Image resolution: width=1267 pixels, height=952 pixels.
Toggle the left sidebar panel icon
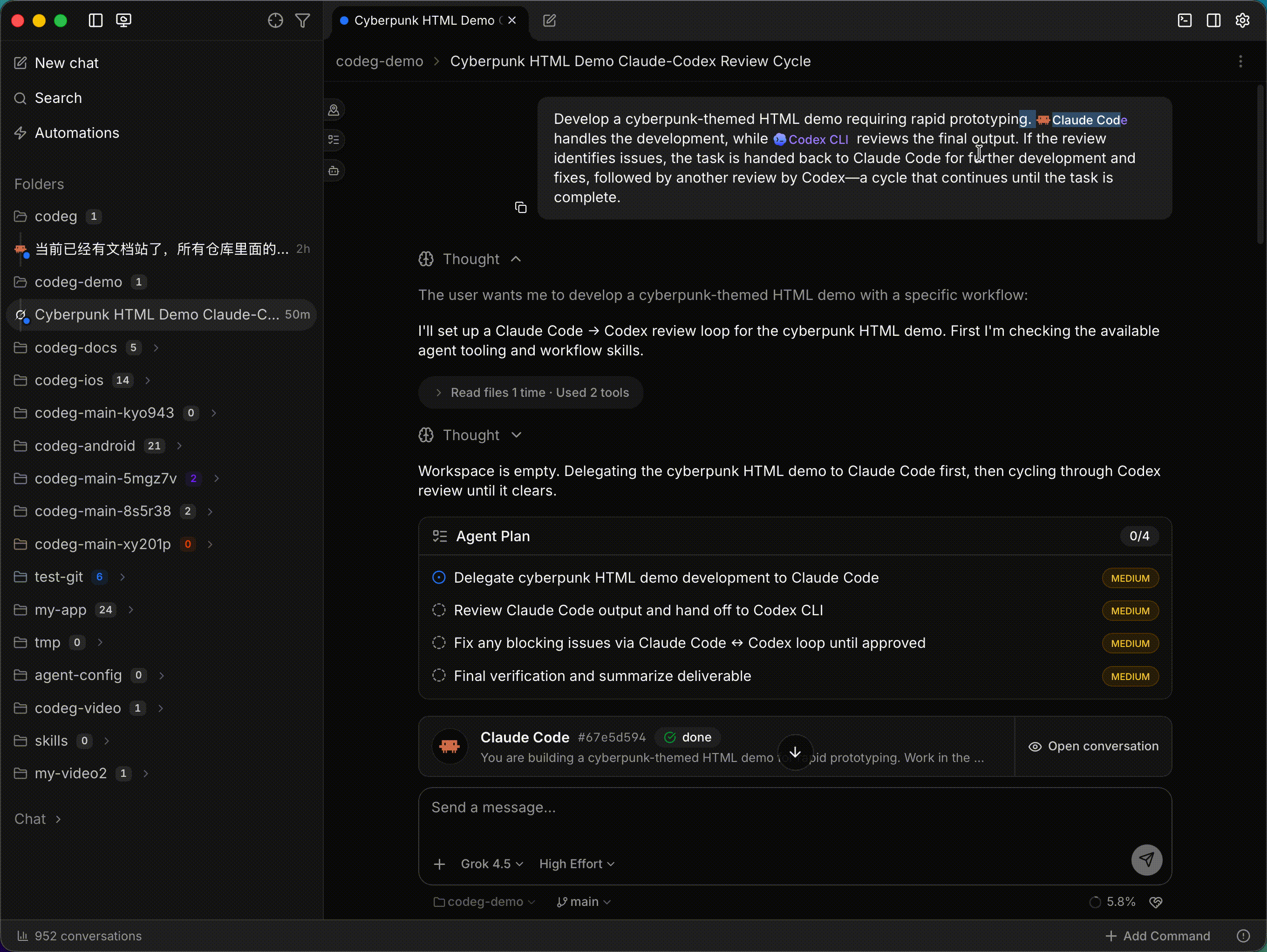95,20
